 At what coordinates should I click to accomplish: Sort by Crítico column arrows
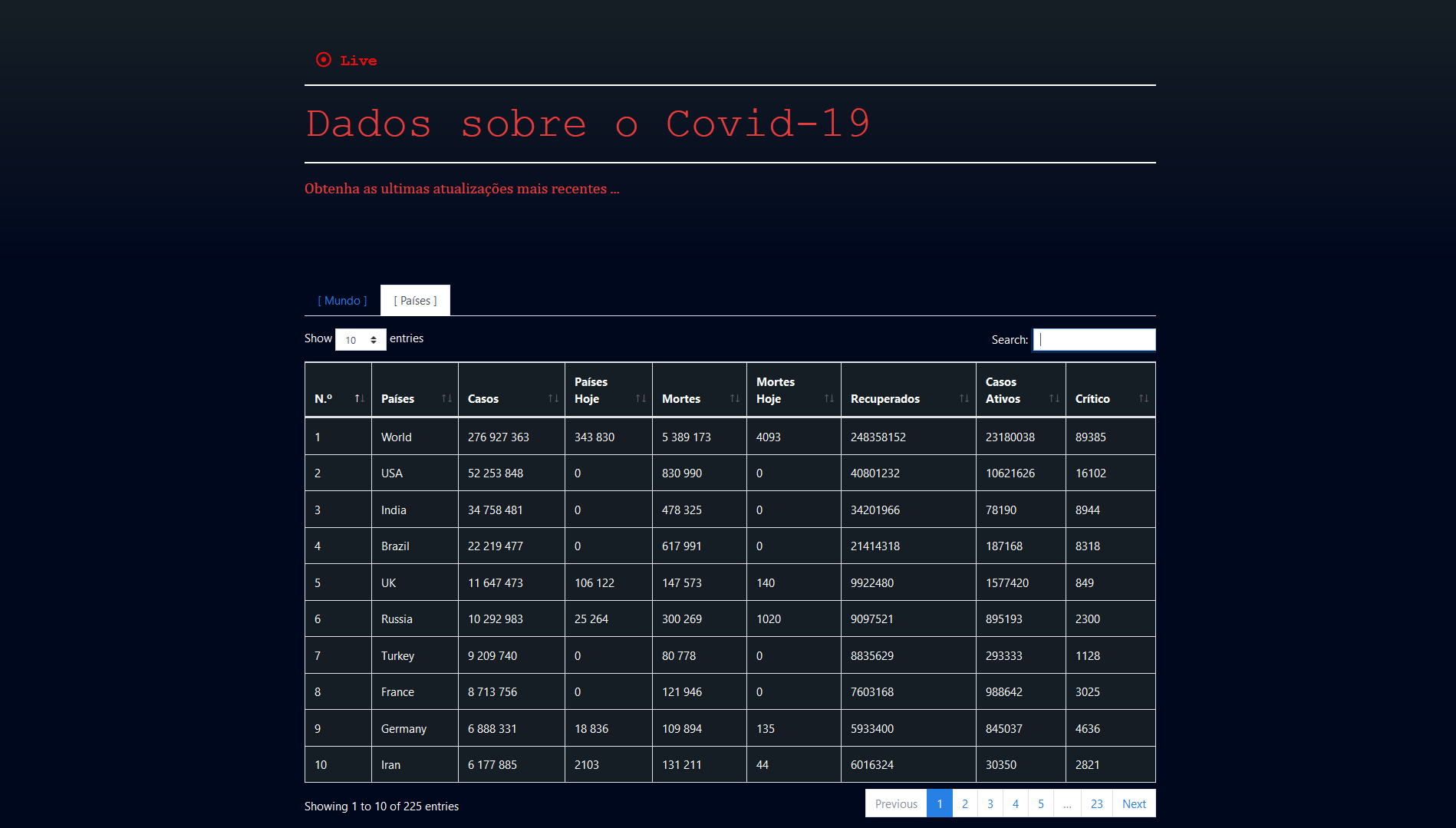tap(1144, 398)
